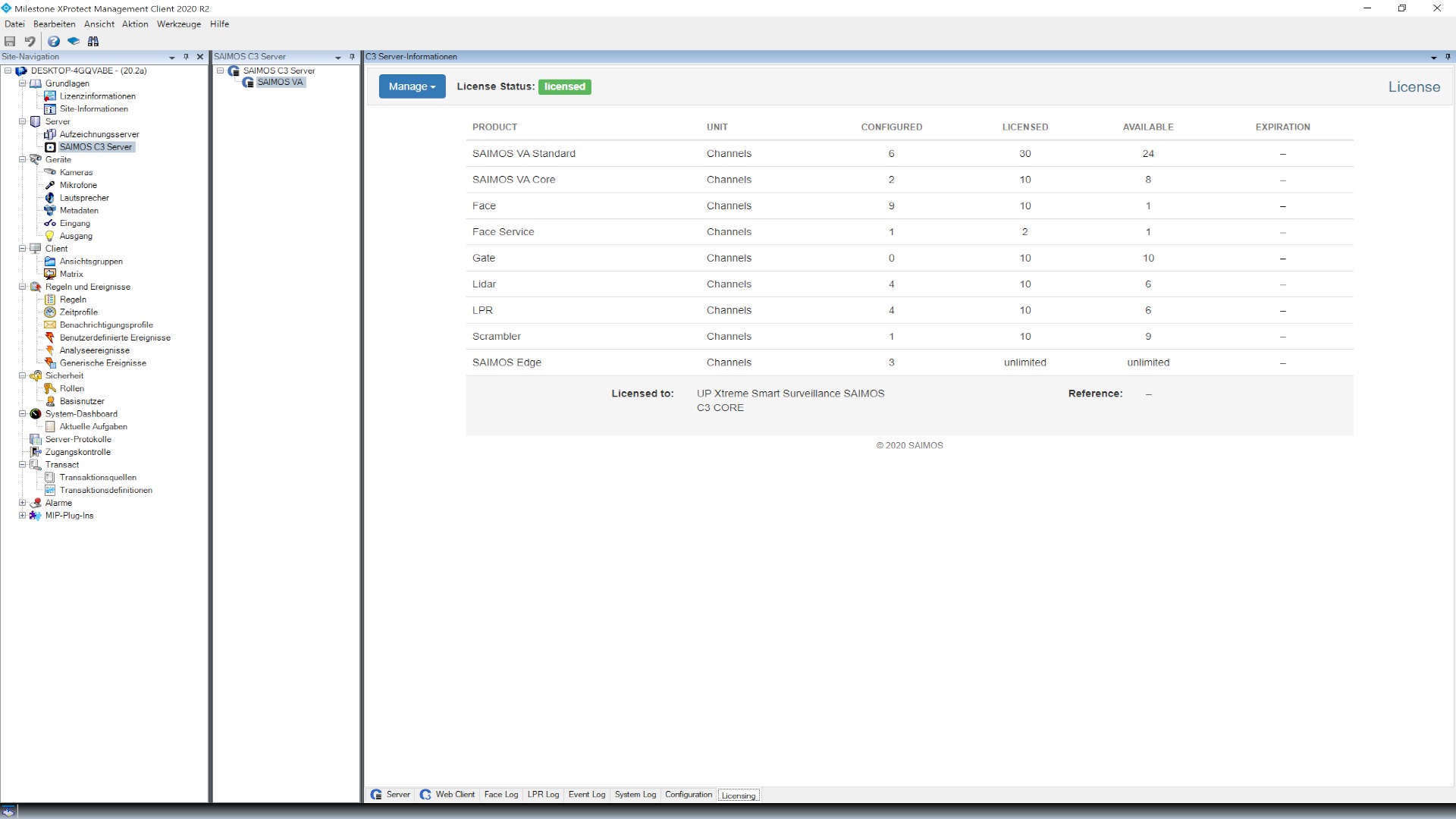Viewport: 1456px width, 819px height.
Task: Click the Server-Protokolle icon
Action: click(x=36, y=440)
